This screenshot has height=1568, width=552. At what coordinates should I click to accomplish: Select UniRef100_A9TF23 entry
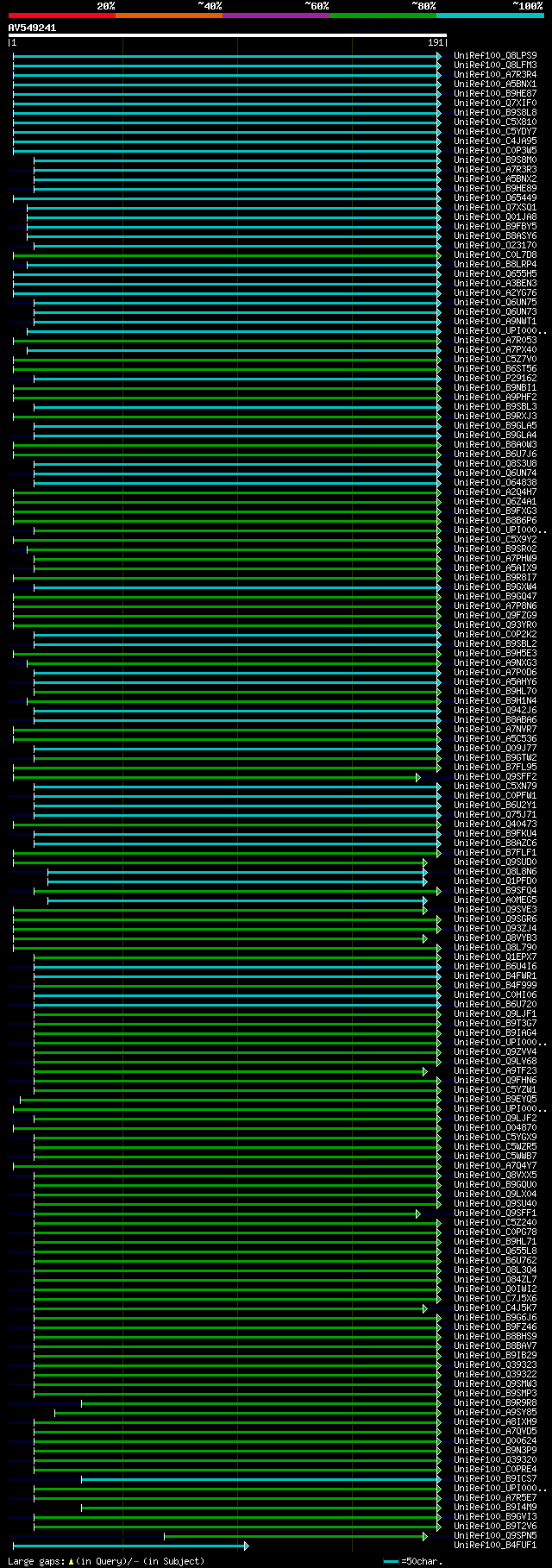(x=495, y=1071)
